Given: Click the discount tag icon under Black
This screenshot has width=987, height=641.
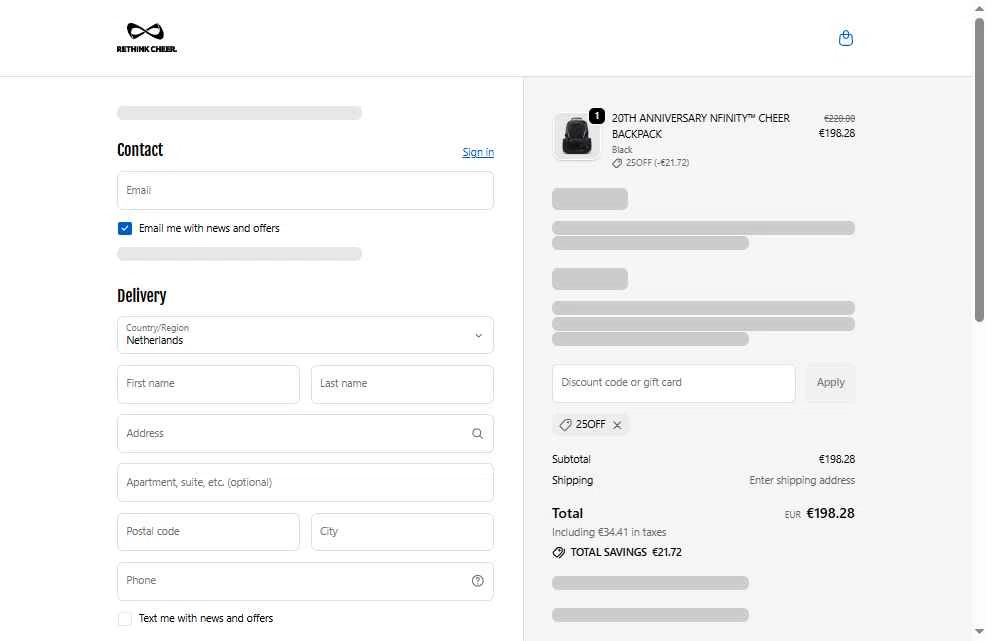Looking at the screenshot, I should point(617,163).
